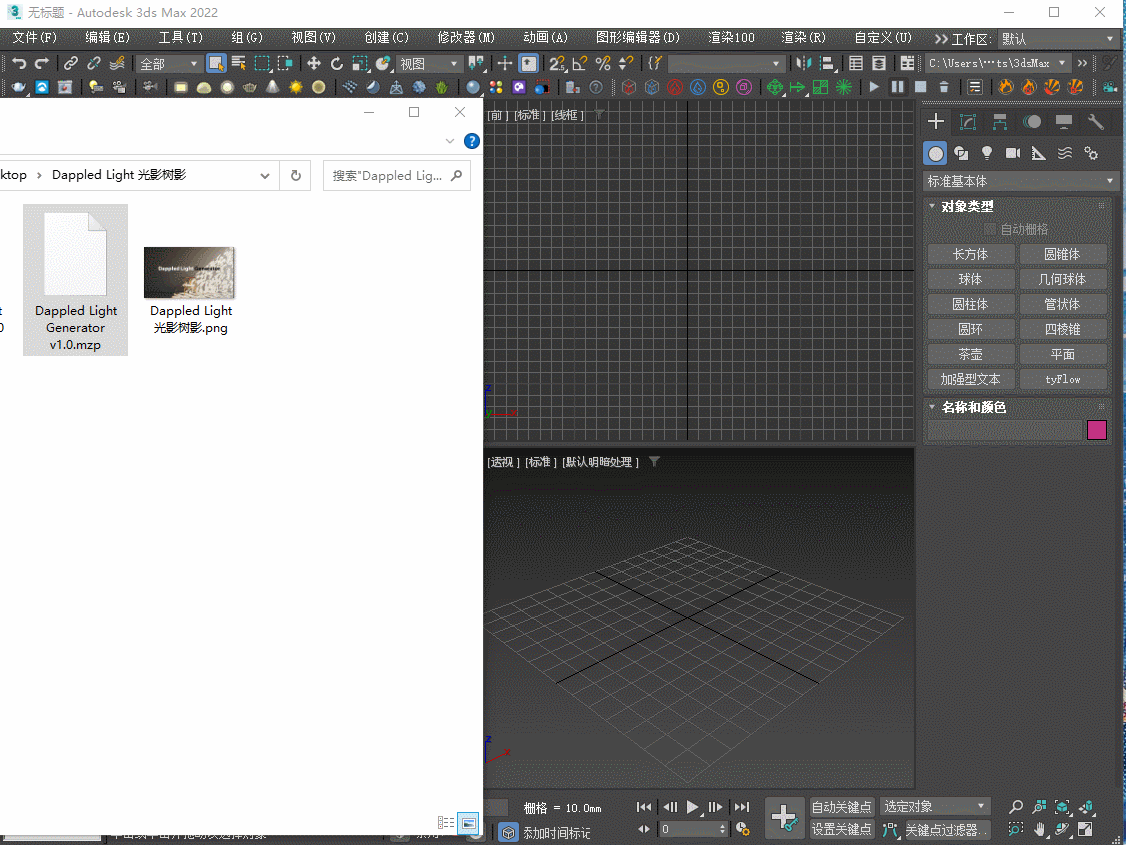Open the Utilities wrench panel tab
Screen dimensions: 1126x845
[1095, 121]
